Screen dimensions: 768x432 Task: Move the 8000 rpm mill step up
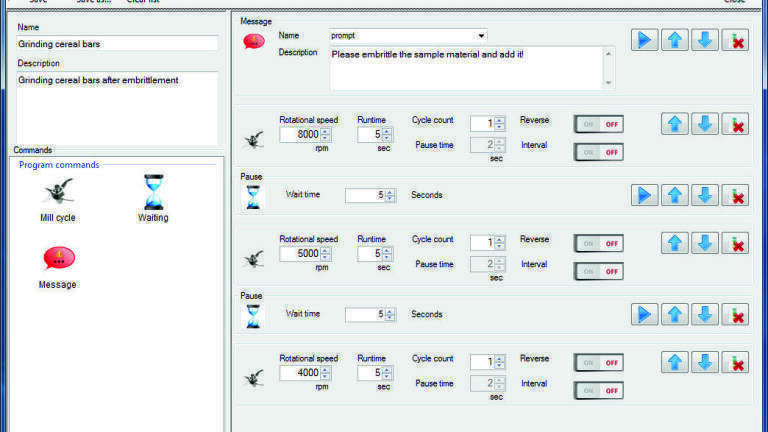point(674,123)
